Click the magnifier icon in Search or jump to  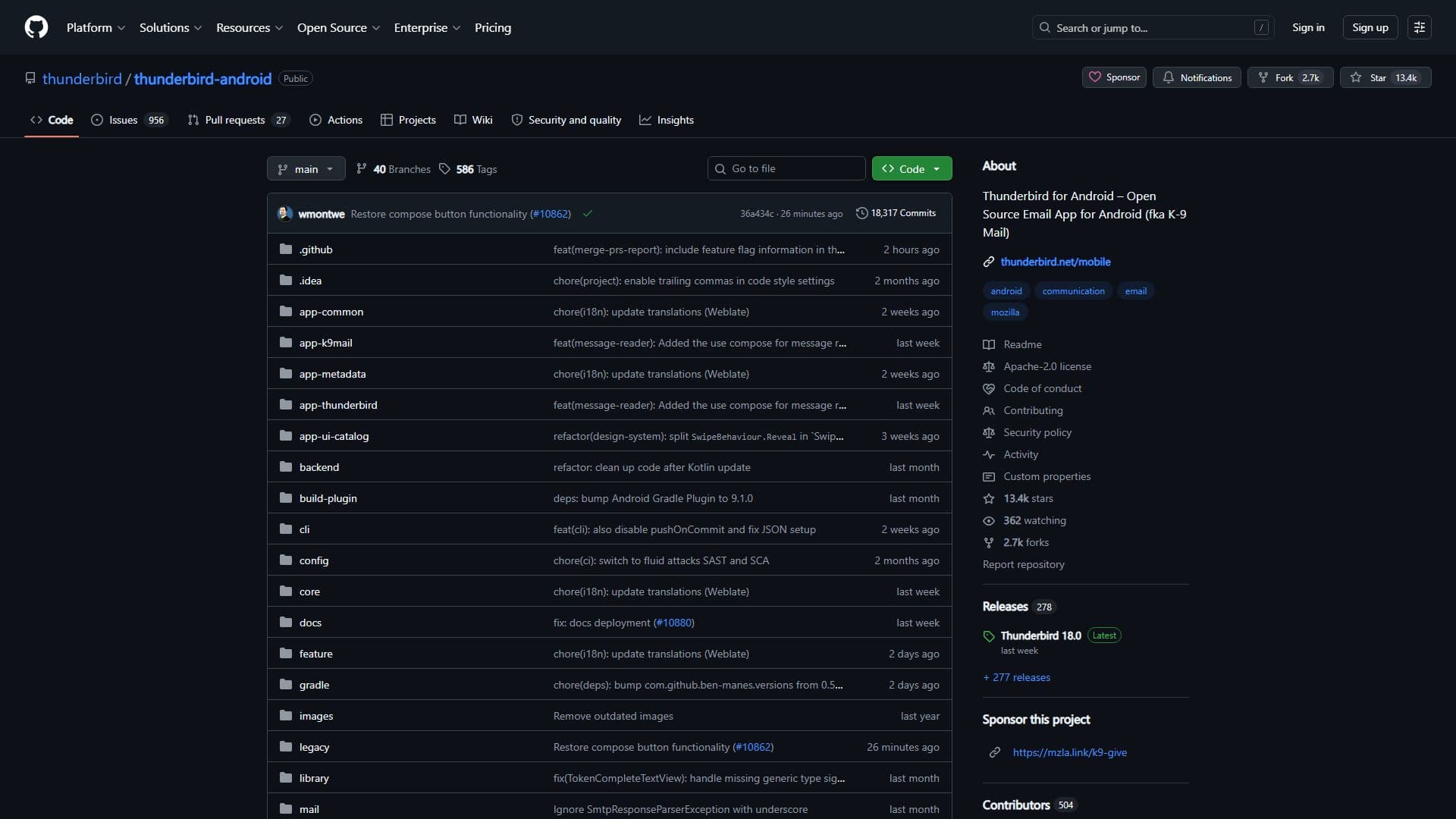coord(1045,27)
